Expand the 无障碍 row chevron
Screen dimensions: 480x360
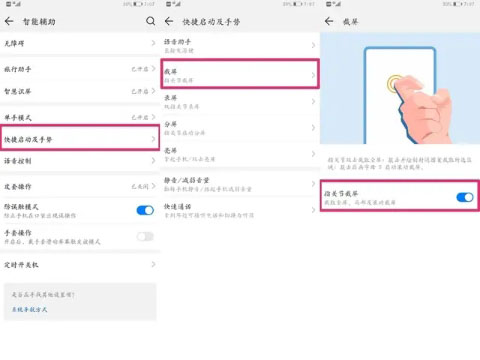click(x=153, y=43)
